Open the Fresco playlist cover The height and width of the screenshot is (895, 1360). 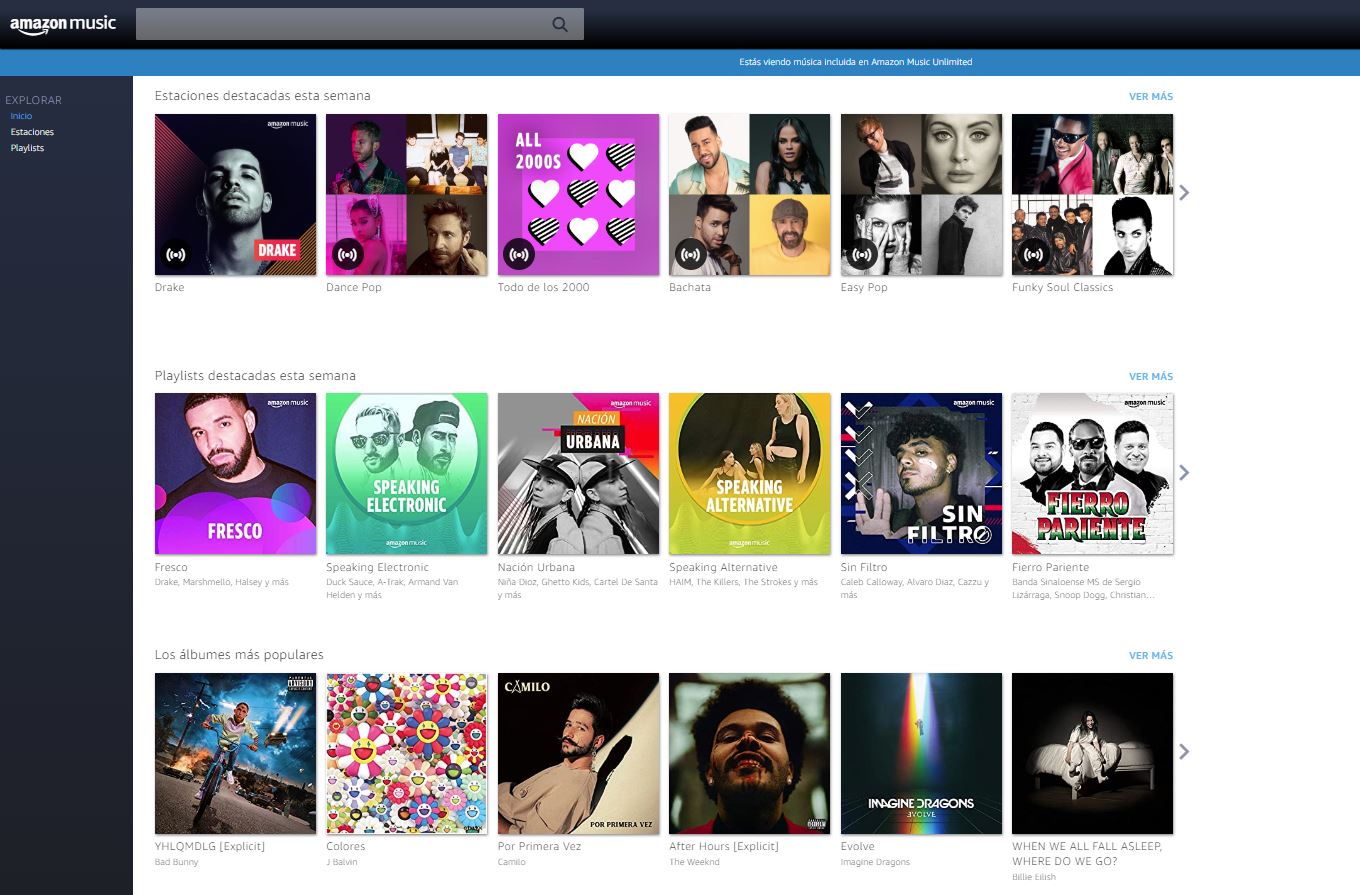point(236,474)
